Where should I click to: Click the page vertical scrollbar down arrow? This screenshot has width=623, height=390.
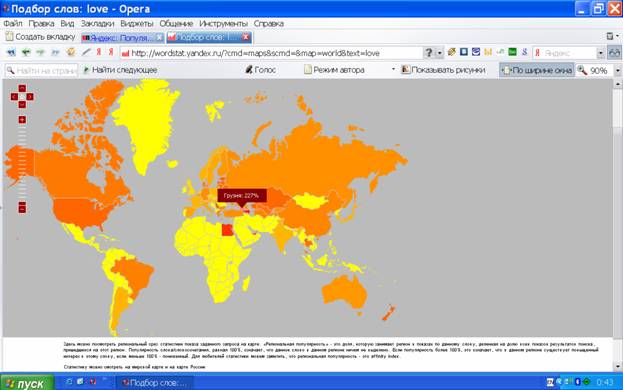[617, 366]
